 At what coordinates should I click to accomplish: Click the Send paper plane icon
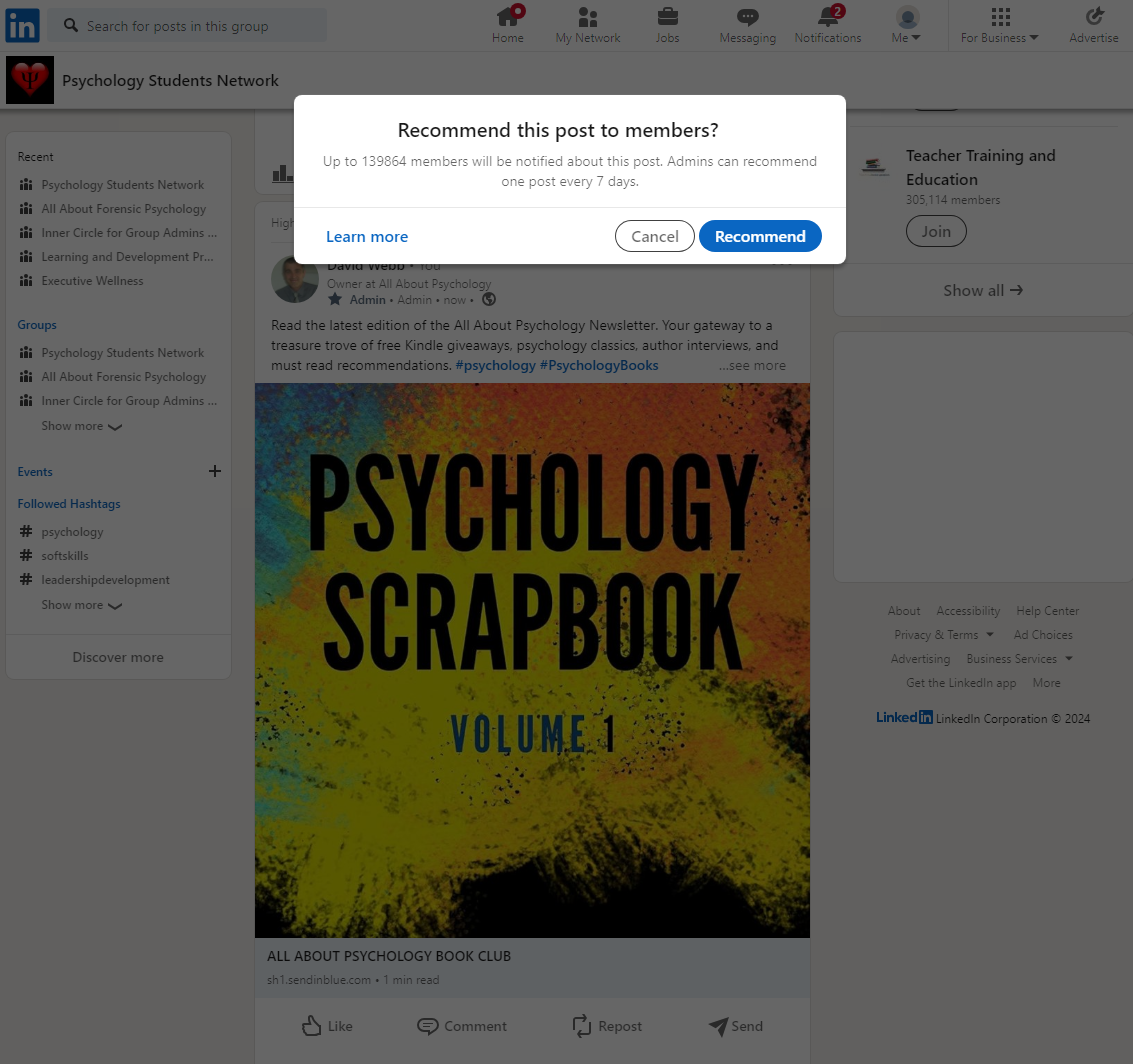point(718,1026)
